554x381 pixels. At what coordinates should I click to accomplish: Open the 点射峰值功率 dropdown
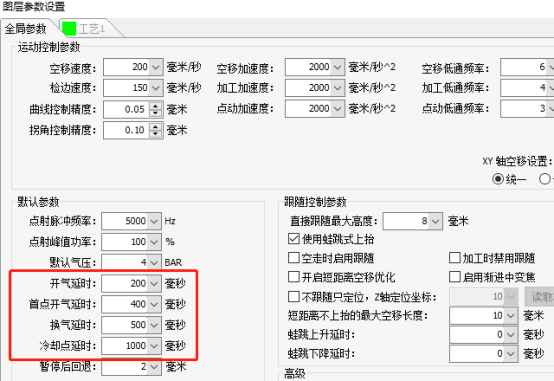click(154, 242)
